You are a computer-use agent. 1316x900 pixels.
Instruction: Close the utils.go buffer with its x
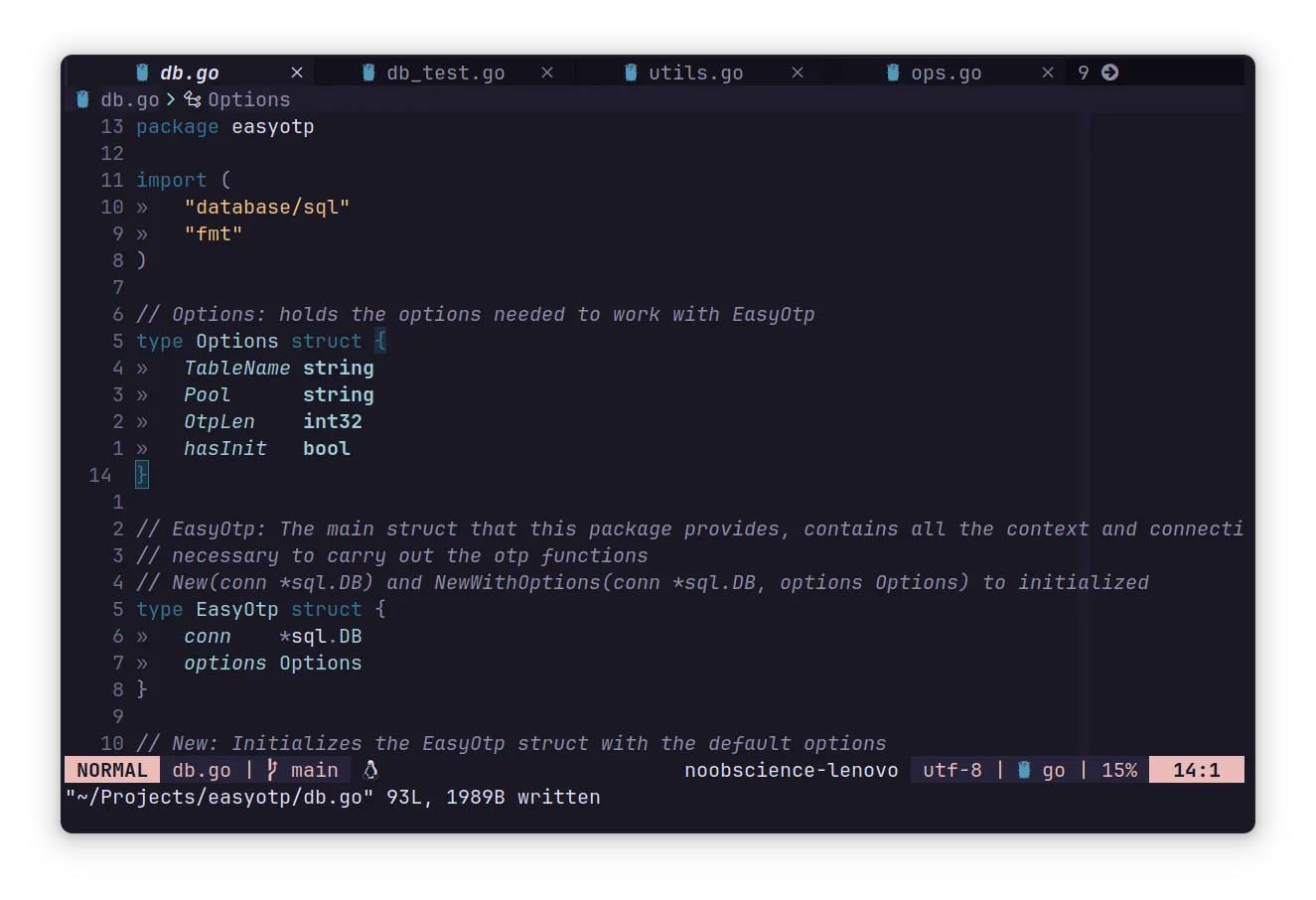(798, 72)
